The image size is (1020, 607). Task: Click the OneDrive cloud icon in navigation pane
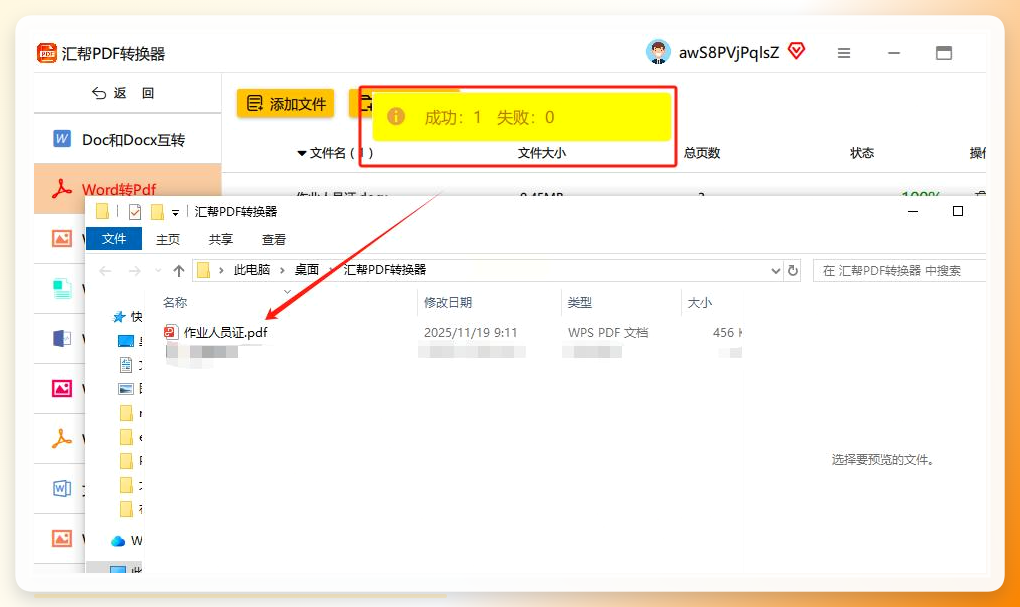(118, 541)
